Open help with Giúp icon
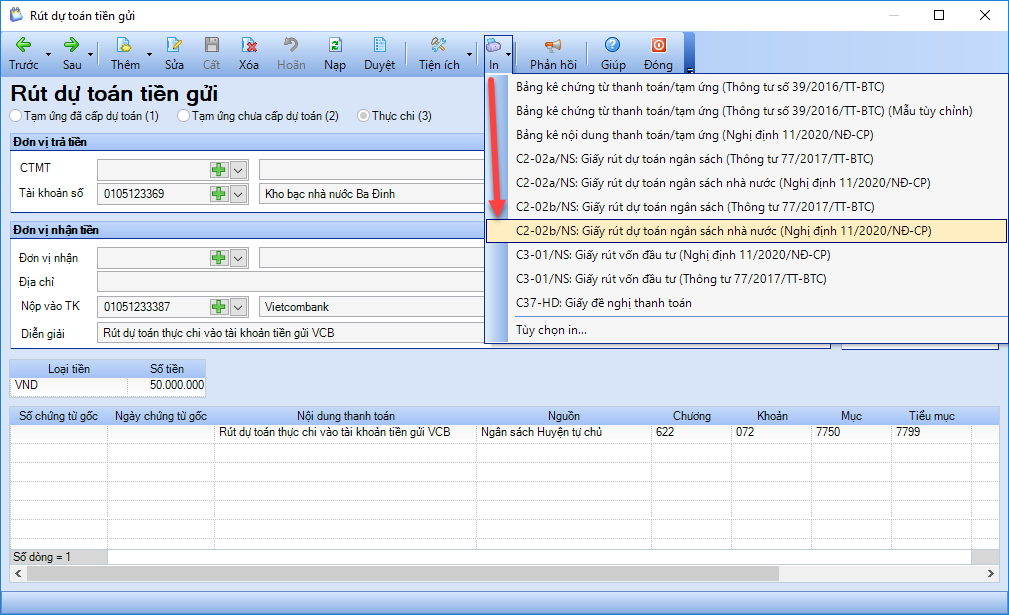1009x615 pixels. tap(613, 44)
